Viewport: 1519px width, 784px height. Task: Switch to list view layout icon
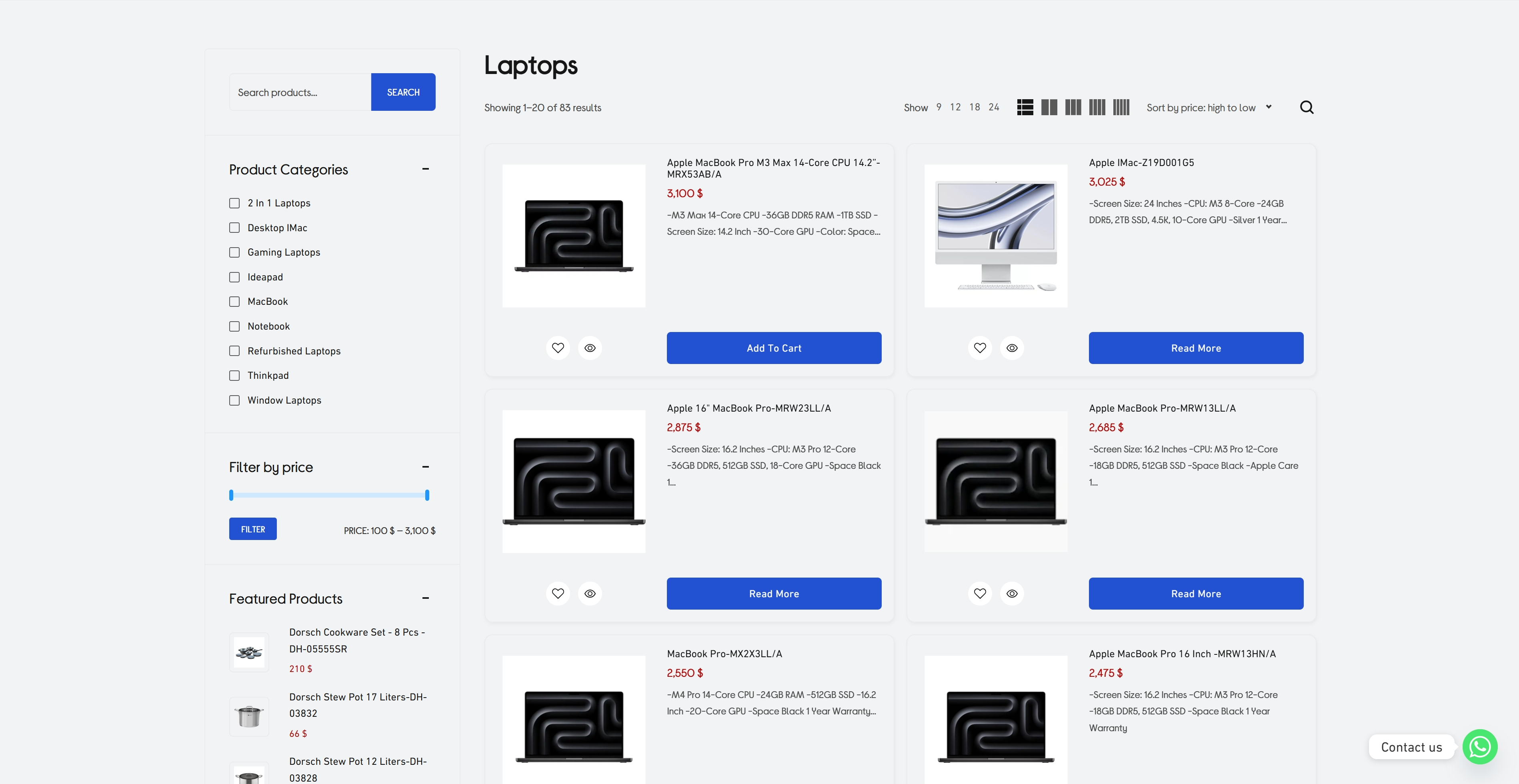1025,107
